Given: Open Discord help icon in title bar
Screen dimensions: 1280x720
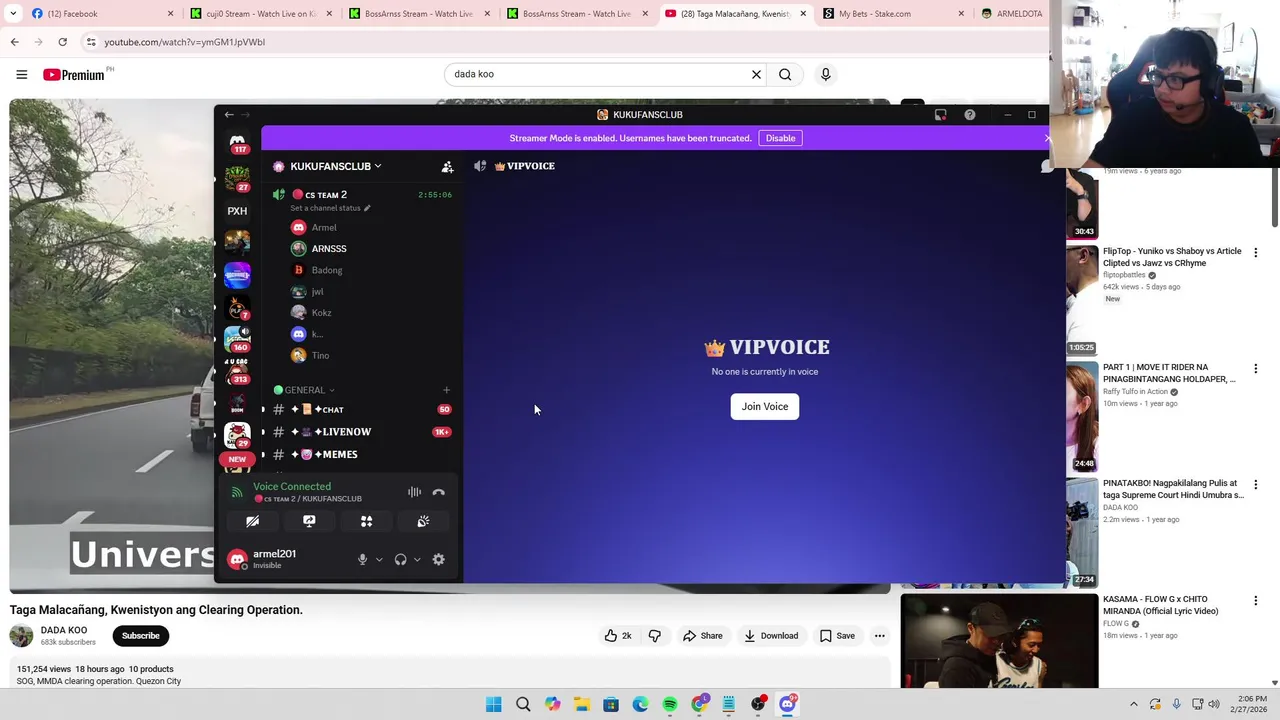Looking at the screenshot, I should [970, 115].
